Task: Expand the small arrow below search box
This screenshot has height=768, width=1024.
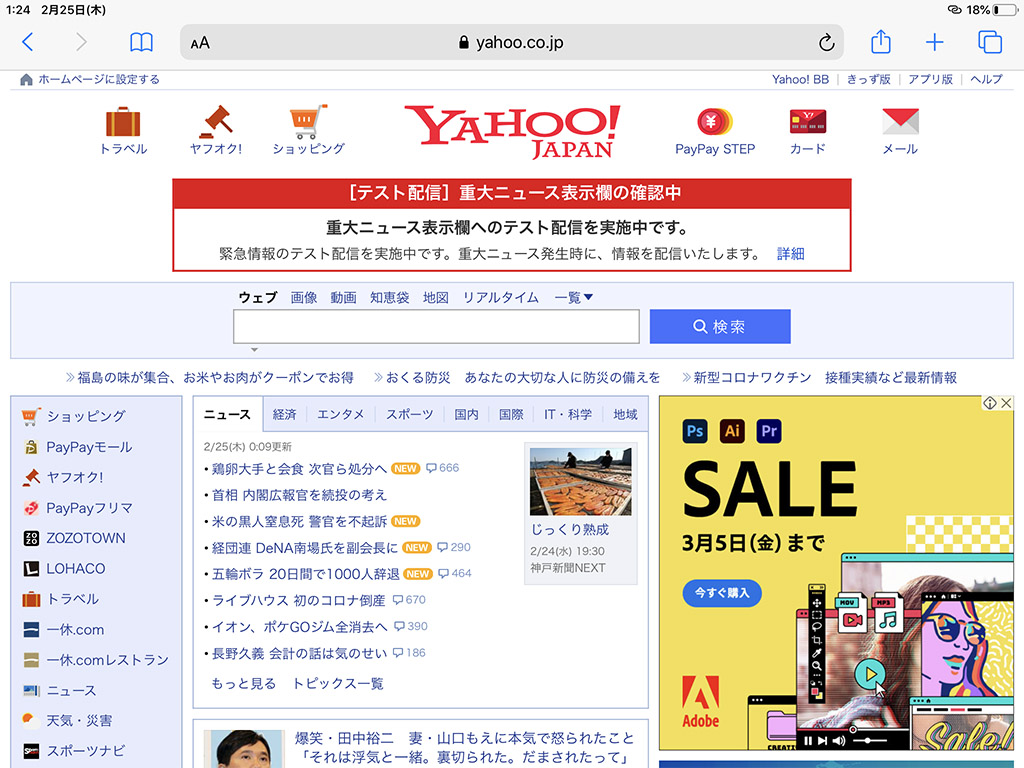Action: coord(254,350)
